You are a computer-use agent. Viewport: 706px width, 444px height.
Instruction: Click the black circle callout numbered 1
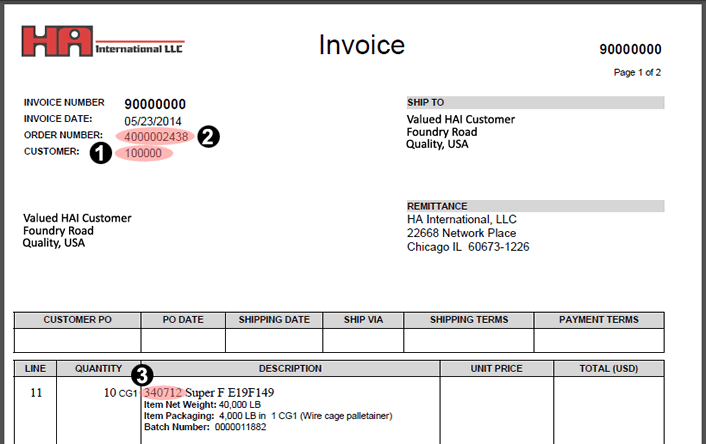[x=100, y=153]
